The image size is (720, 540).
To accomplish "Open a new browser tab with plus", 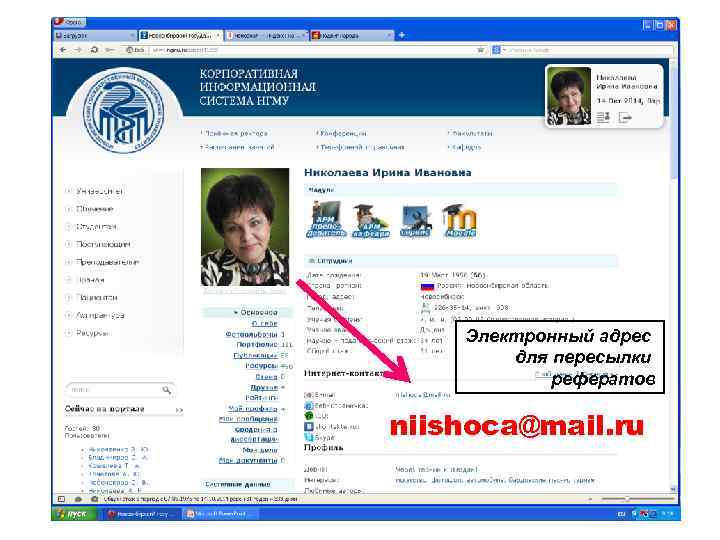I will (401, 35).
